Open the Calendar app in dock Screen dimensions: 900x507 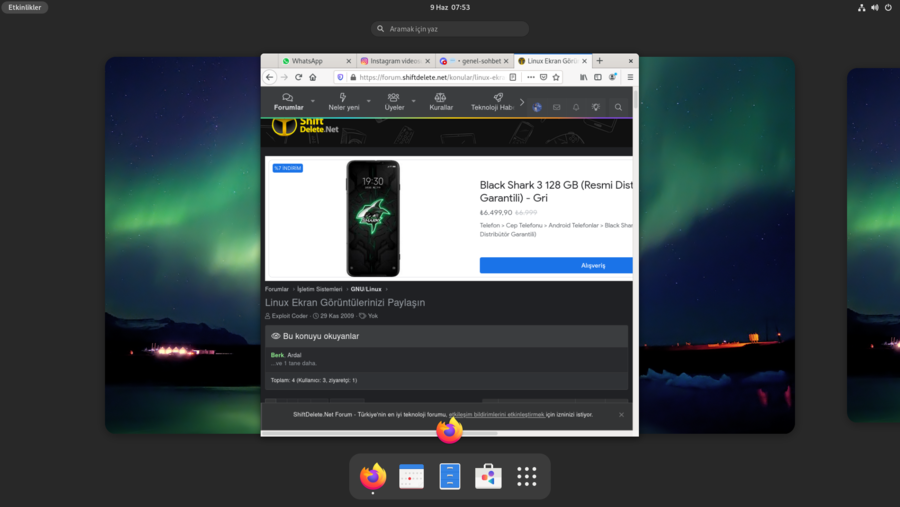pos(412,476)
